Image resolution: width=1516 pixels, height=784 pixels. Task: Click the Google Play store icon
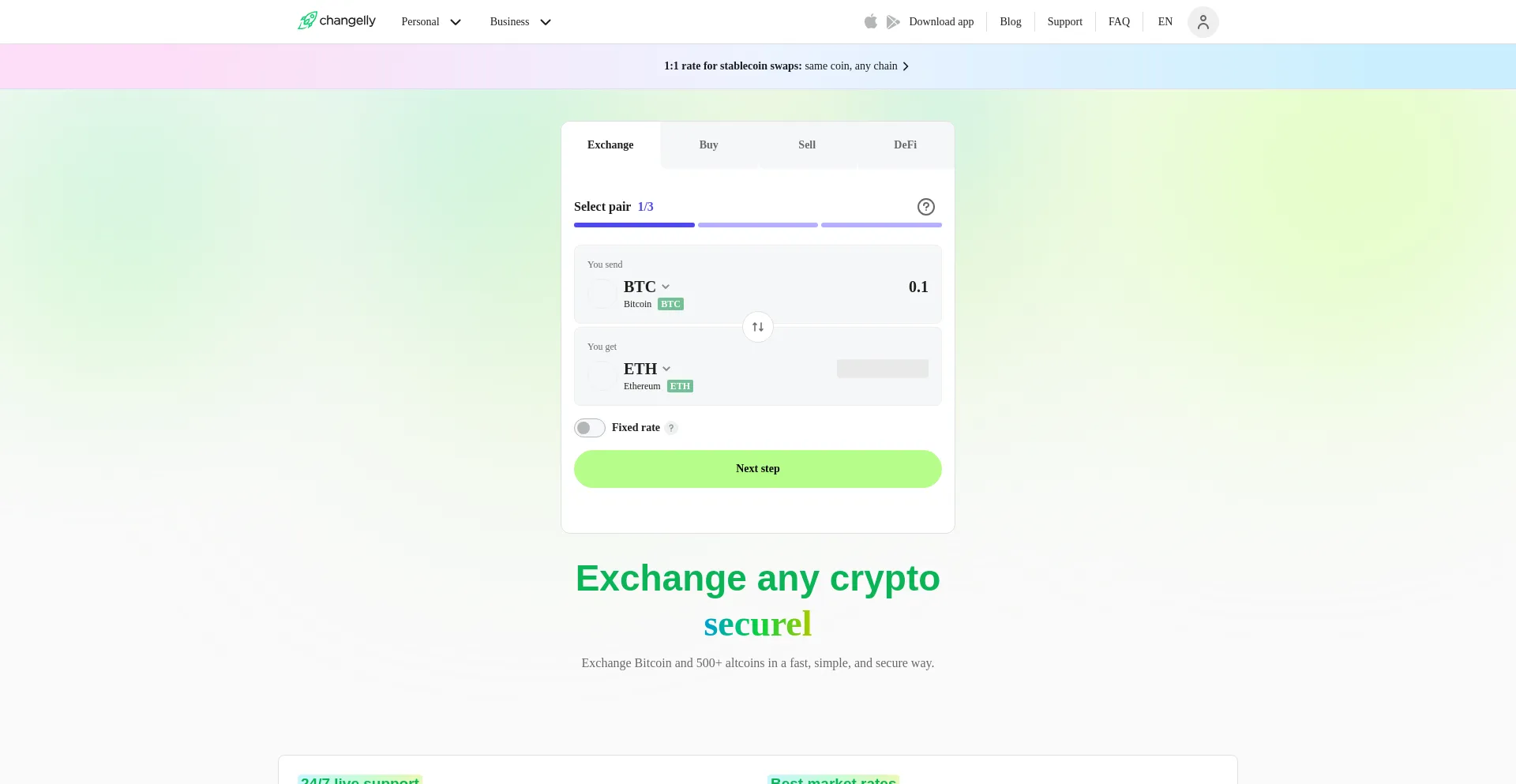(893, 21)
